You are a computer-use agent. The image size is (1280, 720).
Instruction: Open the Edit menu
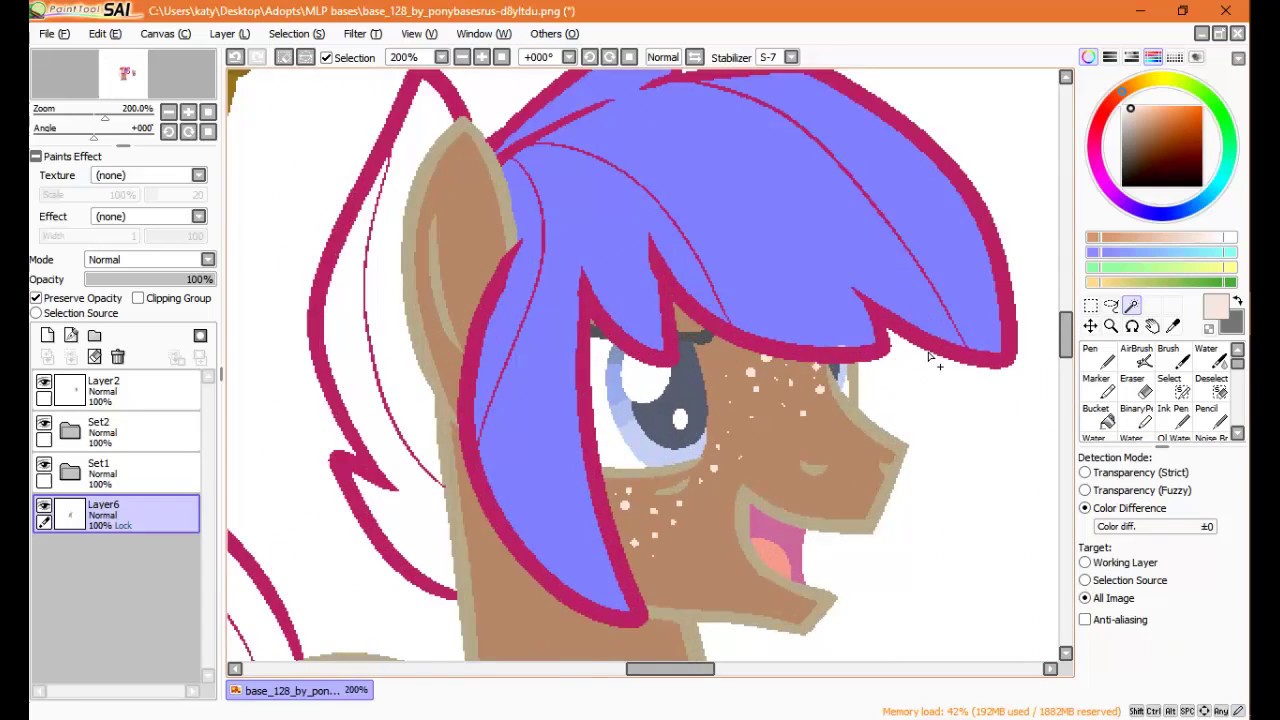coord(105,34)
